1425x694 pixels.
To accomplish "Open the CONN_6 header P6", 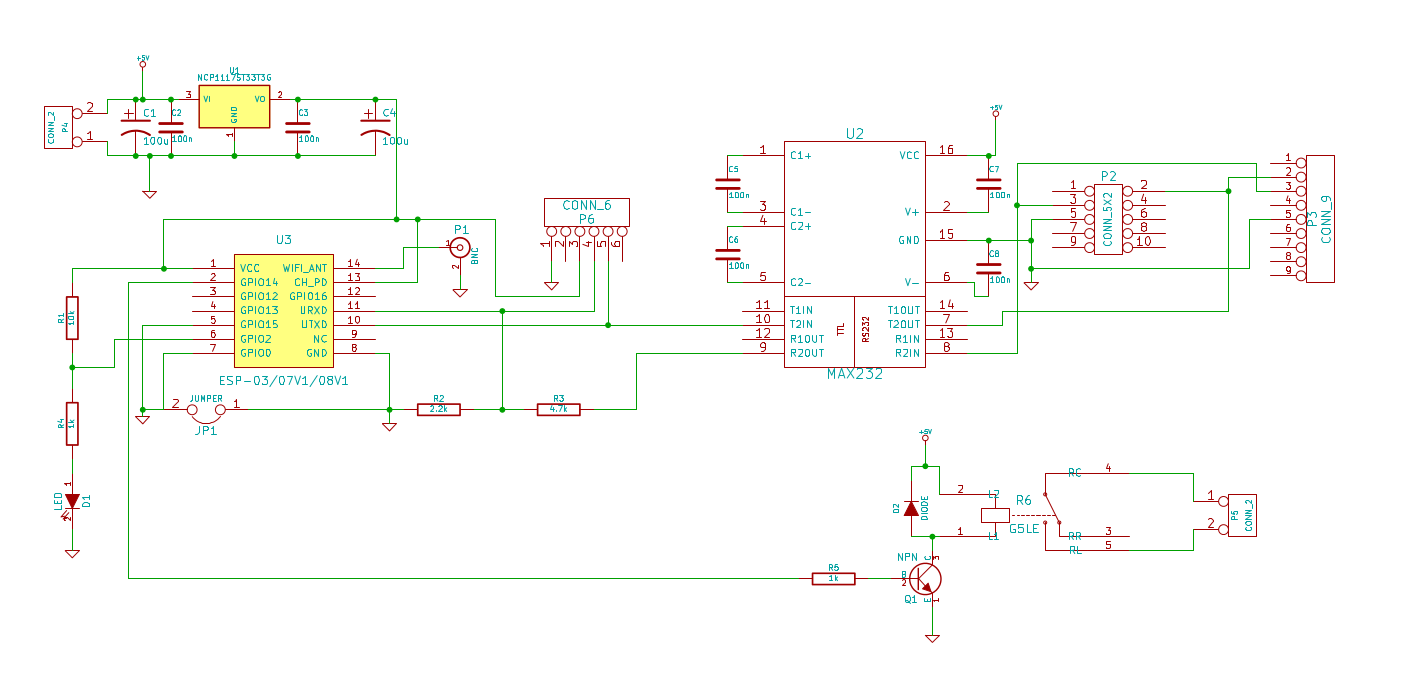I will point(587,210).
